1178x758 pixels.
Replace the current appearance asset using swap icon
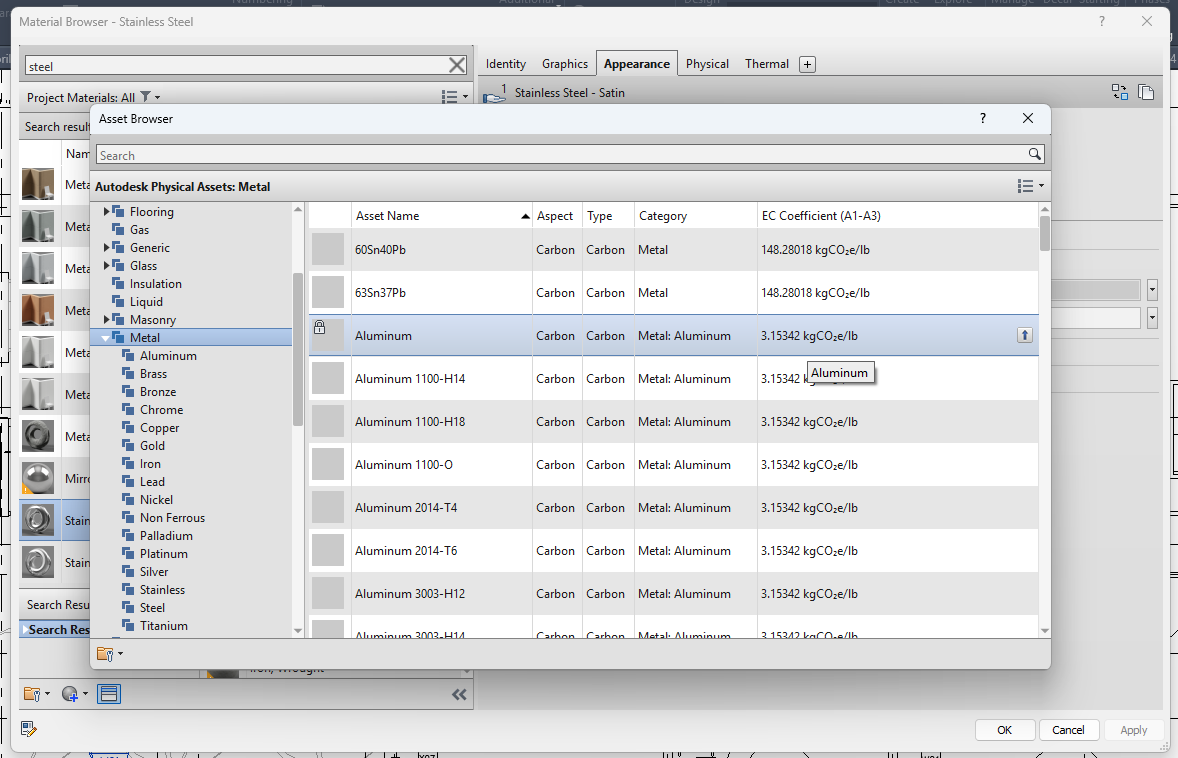pos(1120,91)
